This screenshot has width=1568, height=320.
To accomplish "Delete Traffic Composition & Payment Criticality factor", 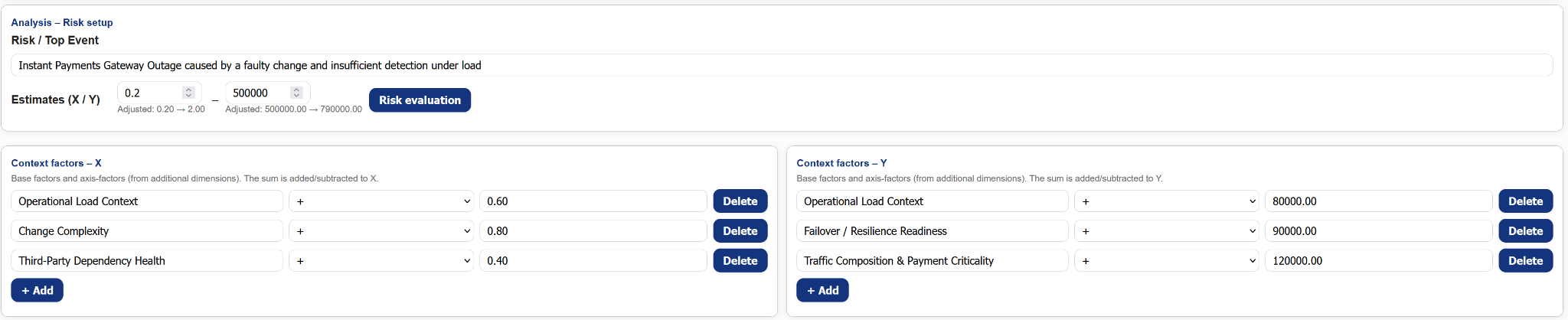I will tap(1525, 261).
